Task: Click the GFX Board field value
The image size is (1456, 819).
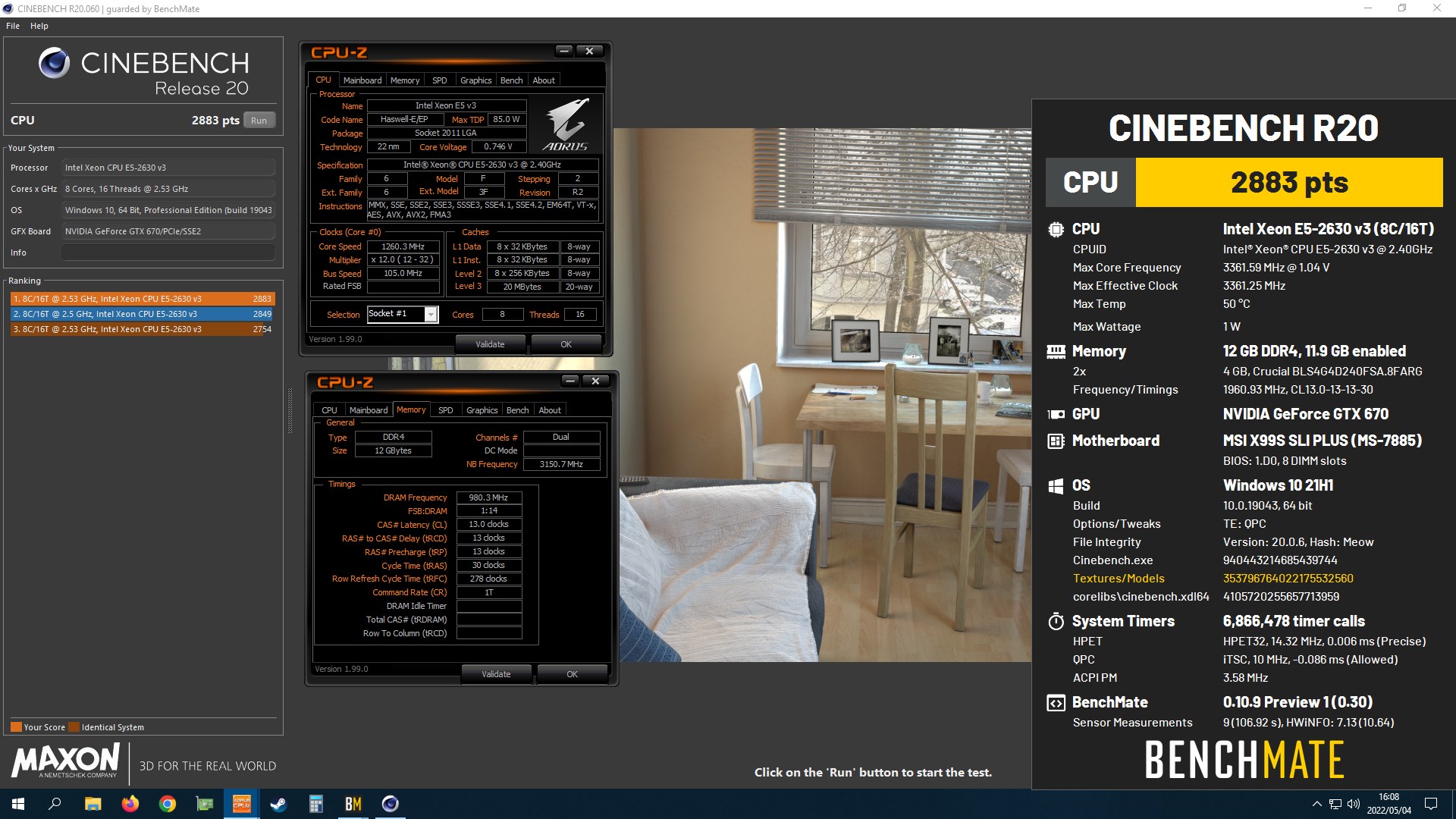Action: click(x=168, y=231)
